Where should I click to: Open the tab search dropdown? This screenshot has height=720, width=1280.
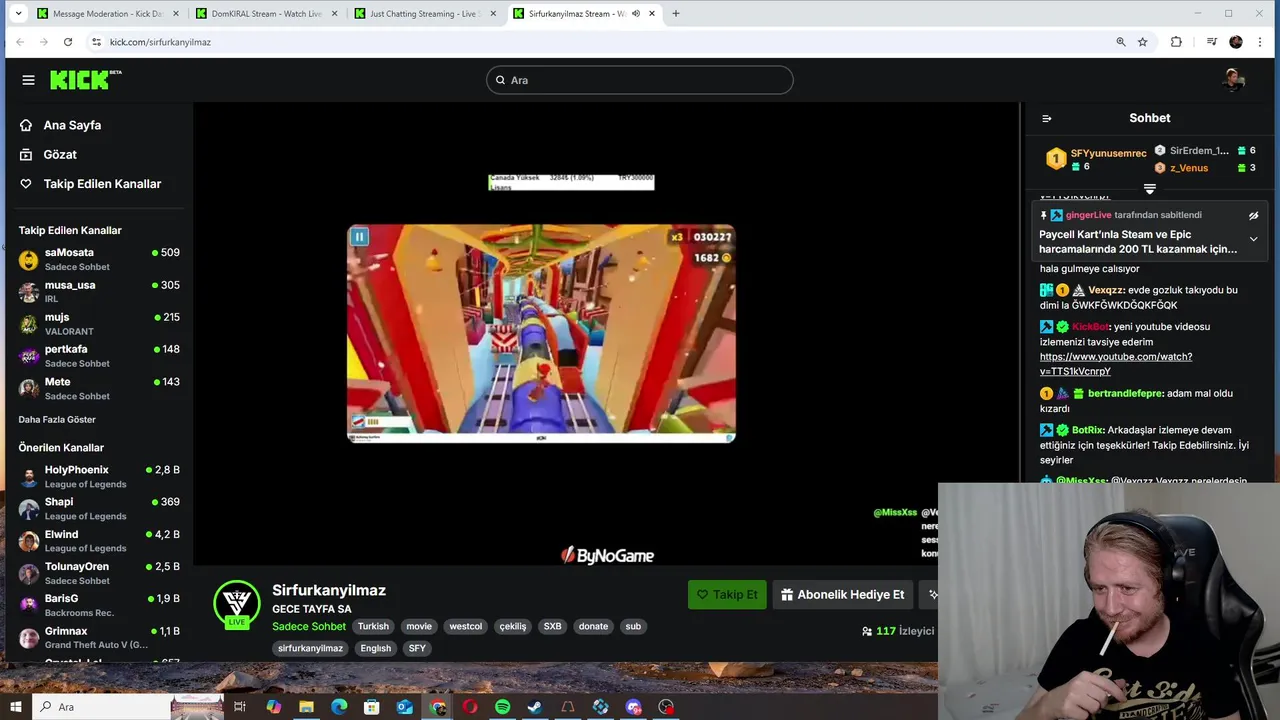coord(17,14)
